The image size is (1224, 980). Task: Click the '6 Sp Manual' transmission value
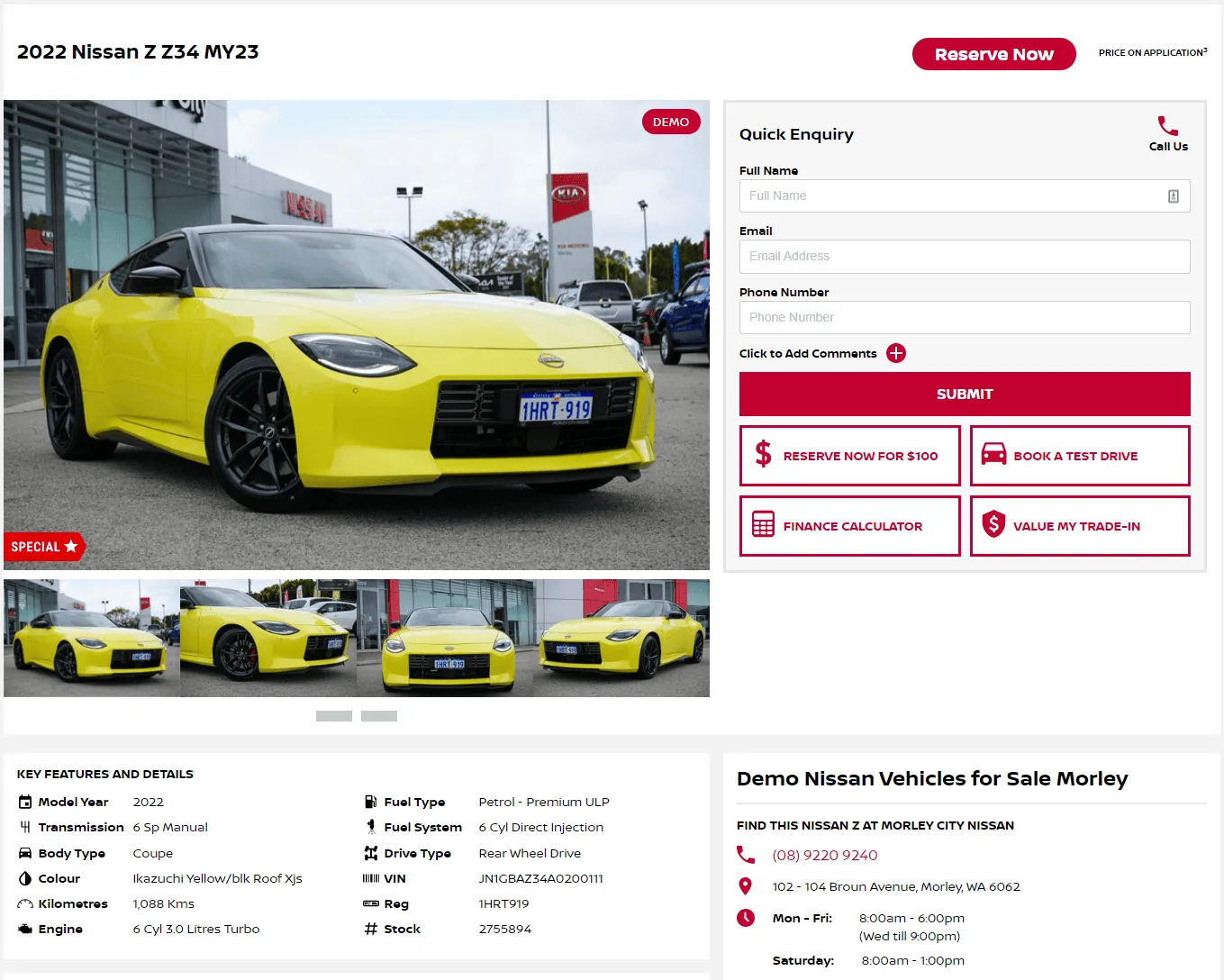tap(170, 827)
